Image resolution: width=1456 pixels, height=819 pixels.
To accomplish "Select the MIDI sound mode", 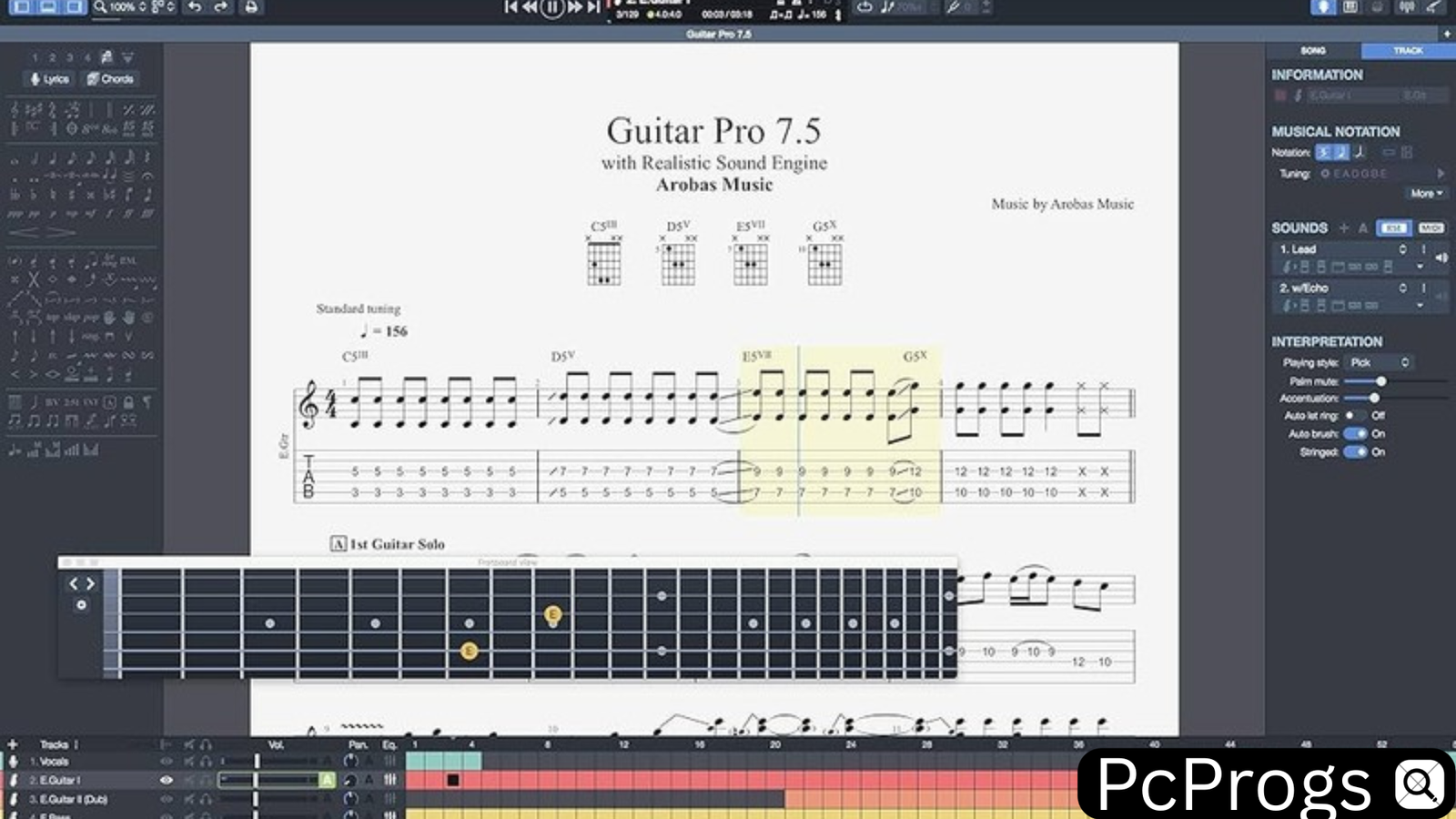I will coord(1430,227).
